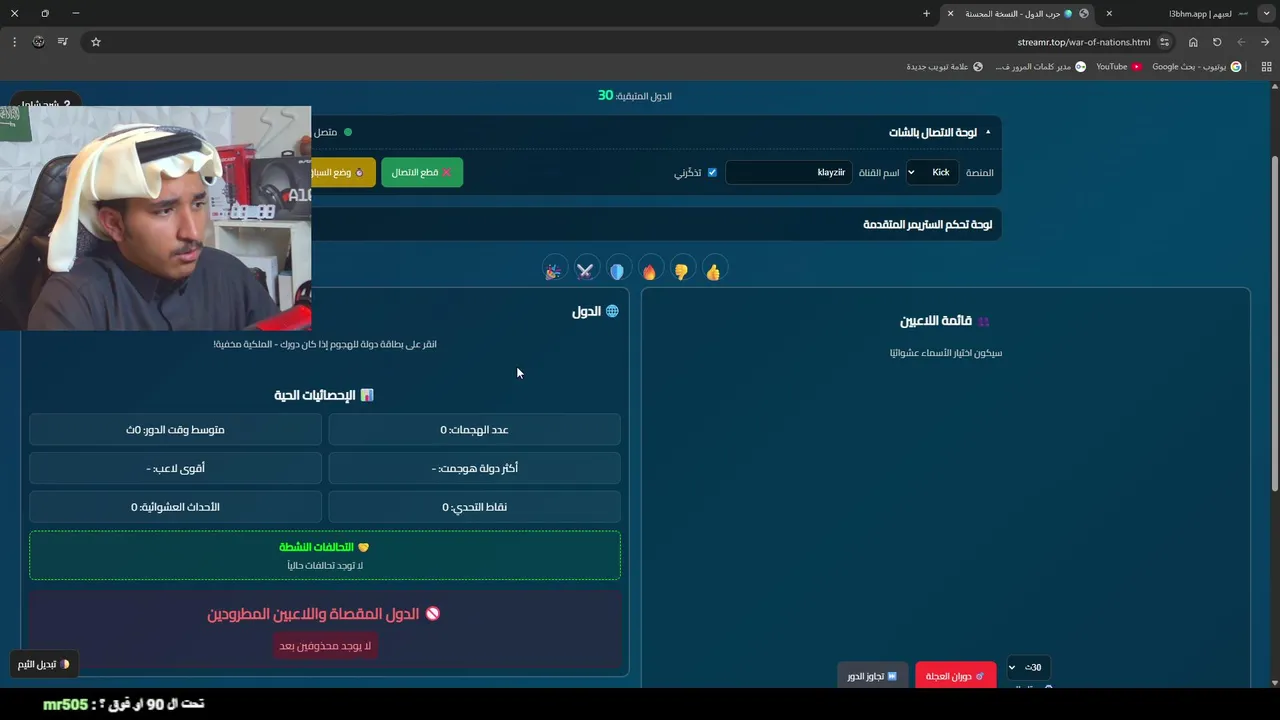Click red دوران العجلة spin button

tap(956, 676)
